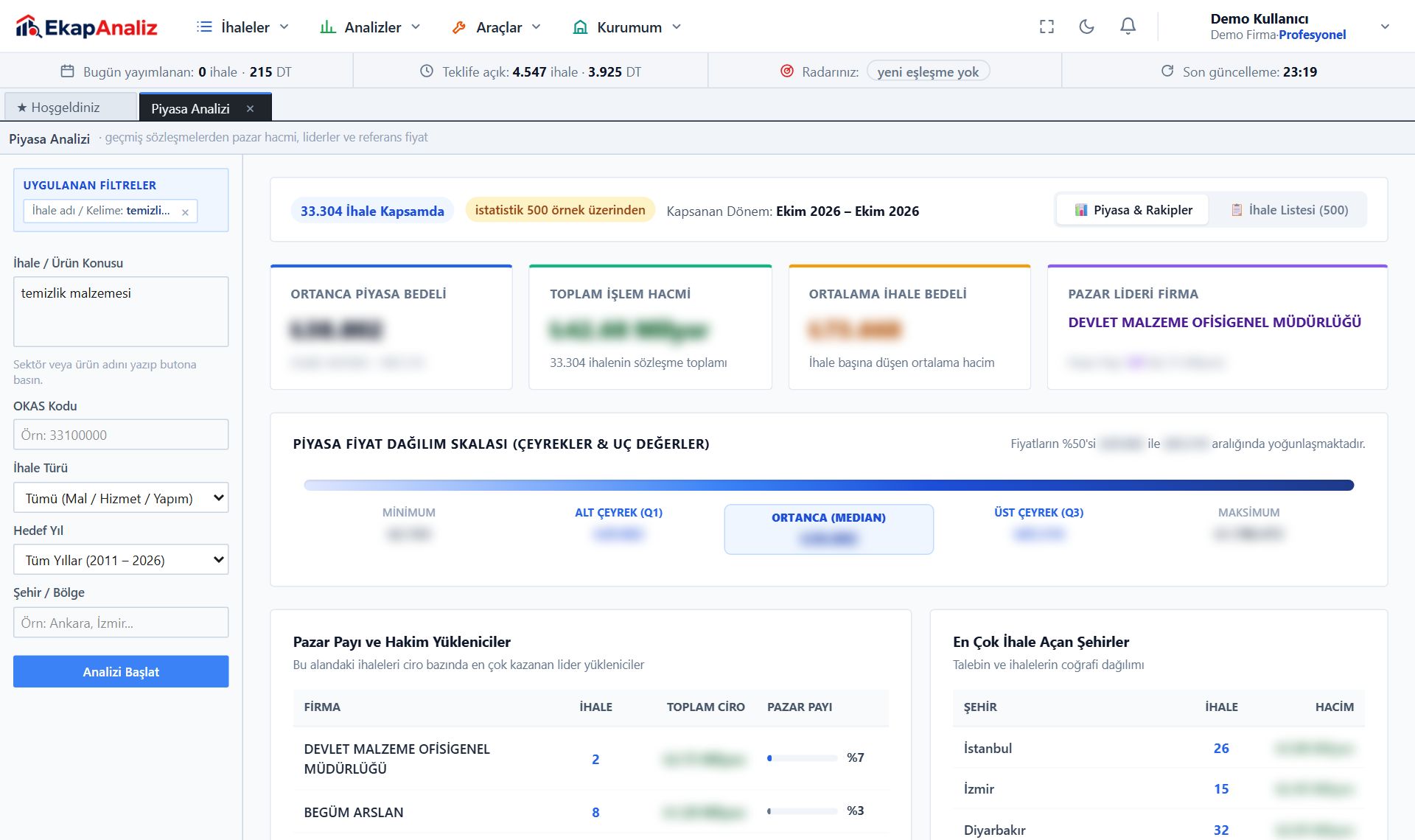Click the radar target icon next to Radarınız
The width and height of the screenshot is (1415, 840).
click(x=787, y=71)
